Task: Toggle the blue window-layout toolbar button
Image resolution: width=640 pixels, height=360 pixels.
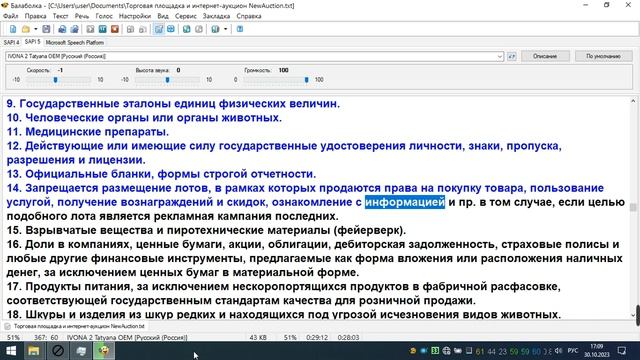Action: (x=171, y=29)
